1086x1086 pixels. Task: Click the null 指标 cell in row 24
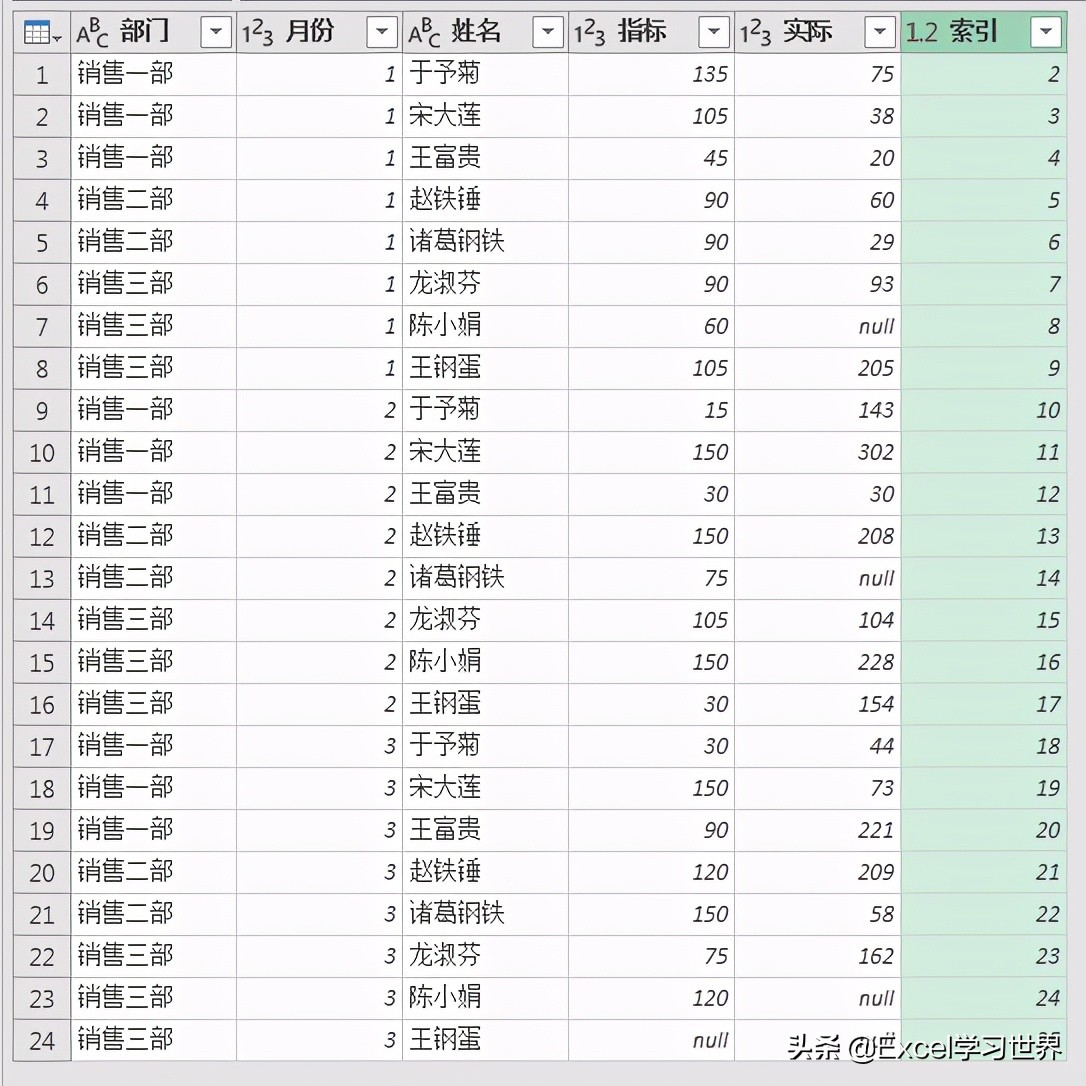(x=652, y=1041)
